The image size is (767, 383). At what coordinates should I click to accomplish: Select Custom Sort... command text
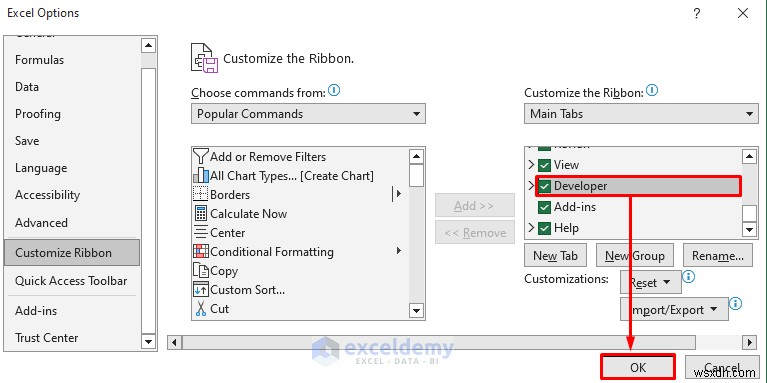pos(248,290)
